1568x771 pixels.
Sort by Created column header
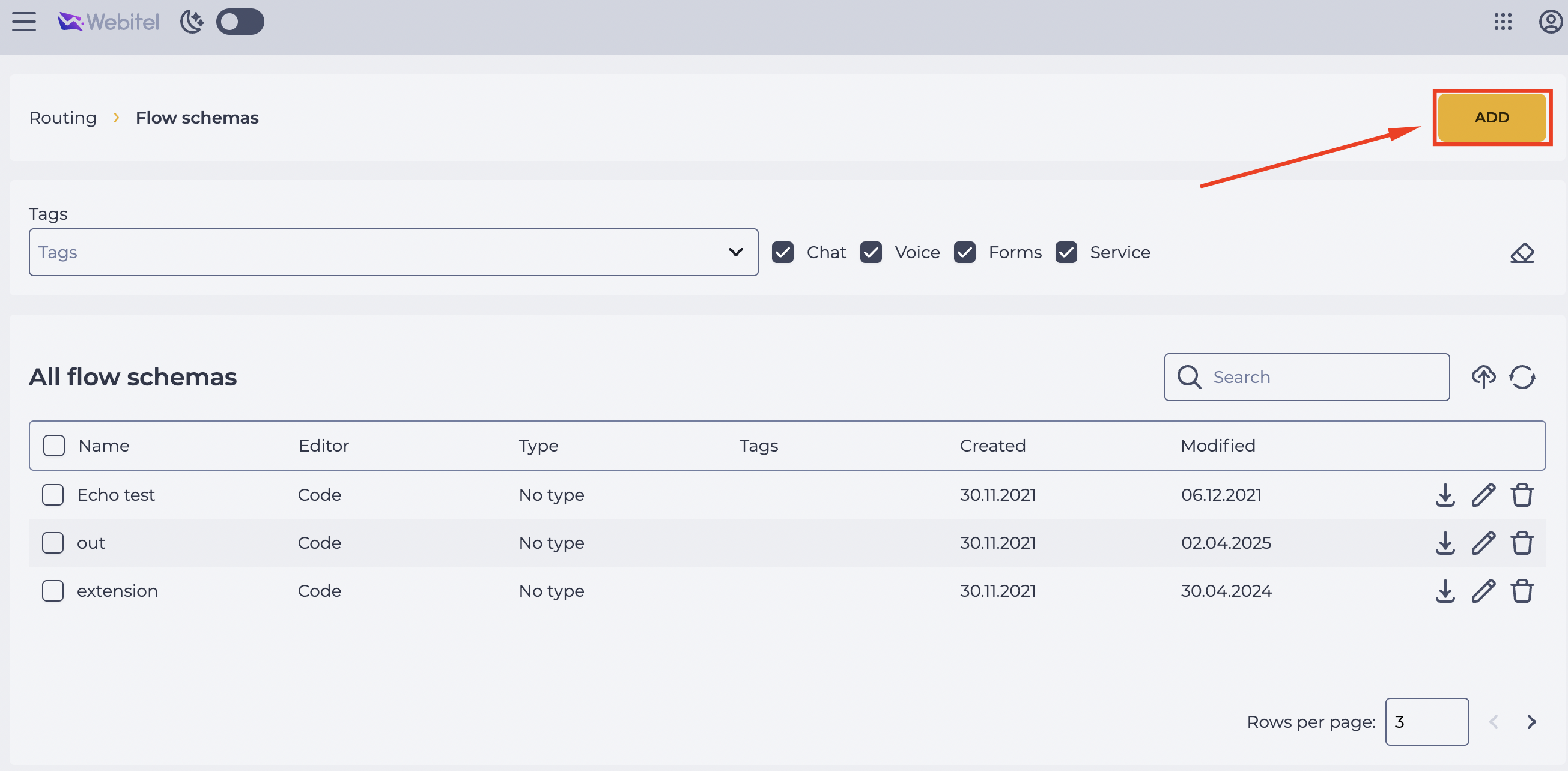[993, 446]
